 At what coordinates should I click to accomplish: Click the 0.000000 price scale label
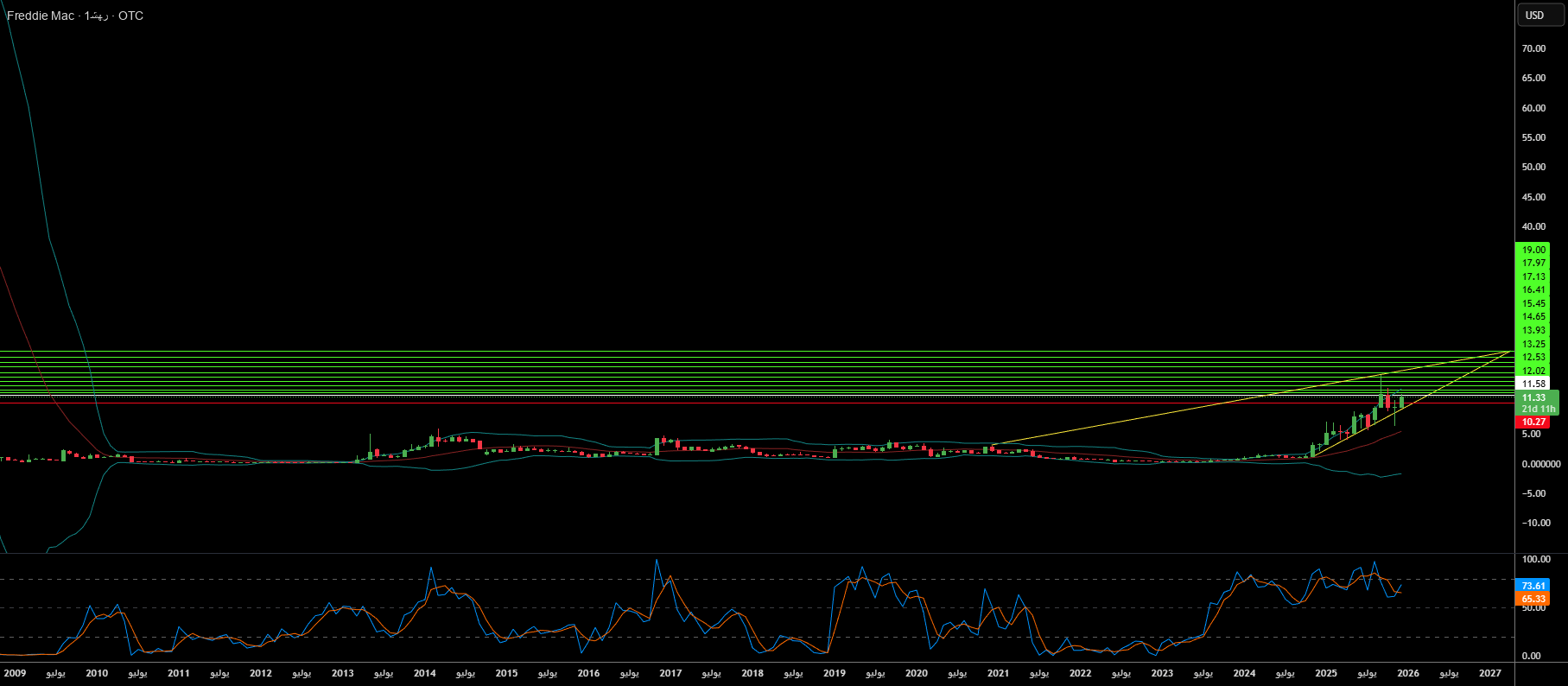(x=1540, y=464)
